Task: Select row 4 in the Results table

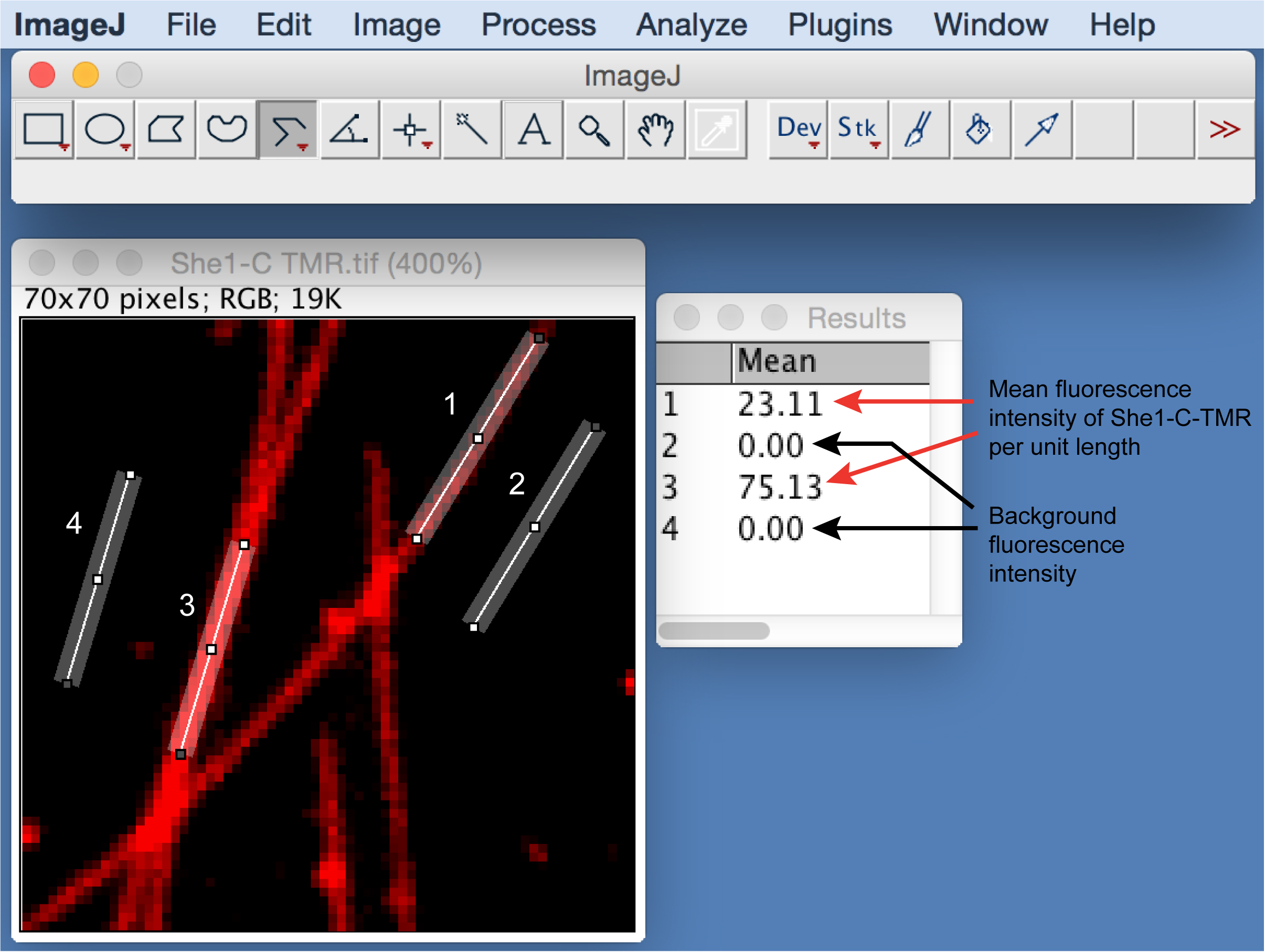Action: click(x=793, y=528)
